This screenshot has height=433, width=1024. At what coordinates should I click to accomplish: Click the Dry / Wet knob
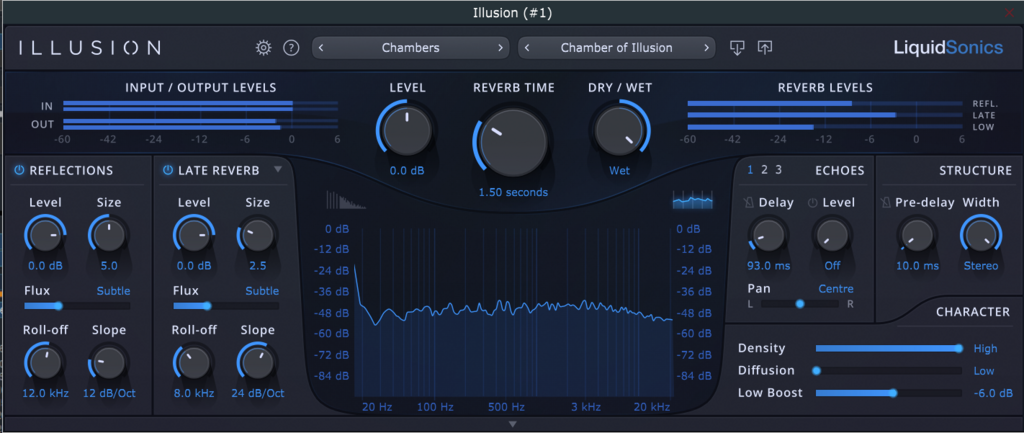(x=618, y=129)
